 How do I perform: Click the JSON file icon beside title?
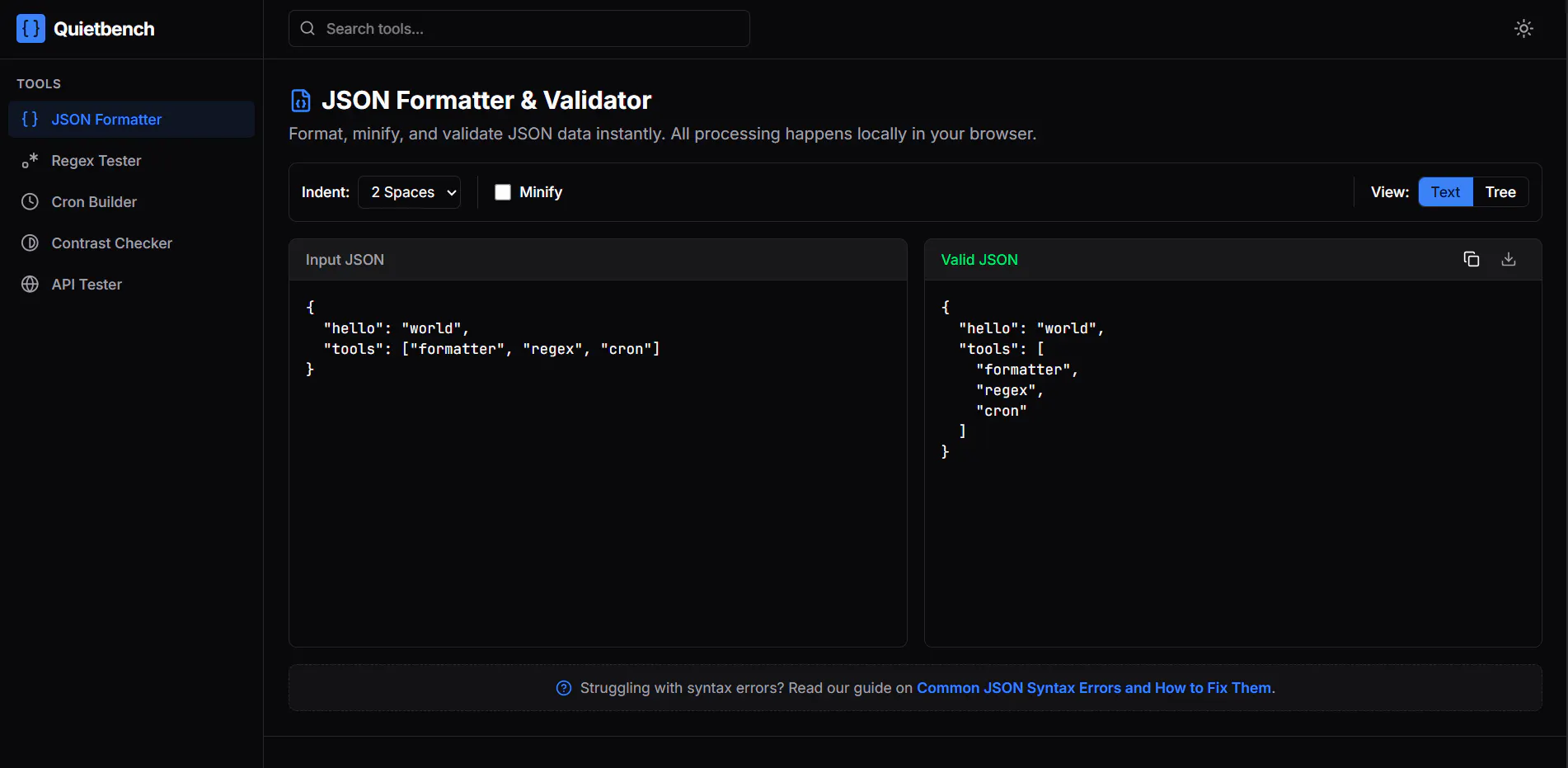[301, 101]
